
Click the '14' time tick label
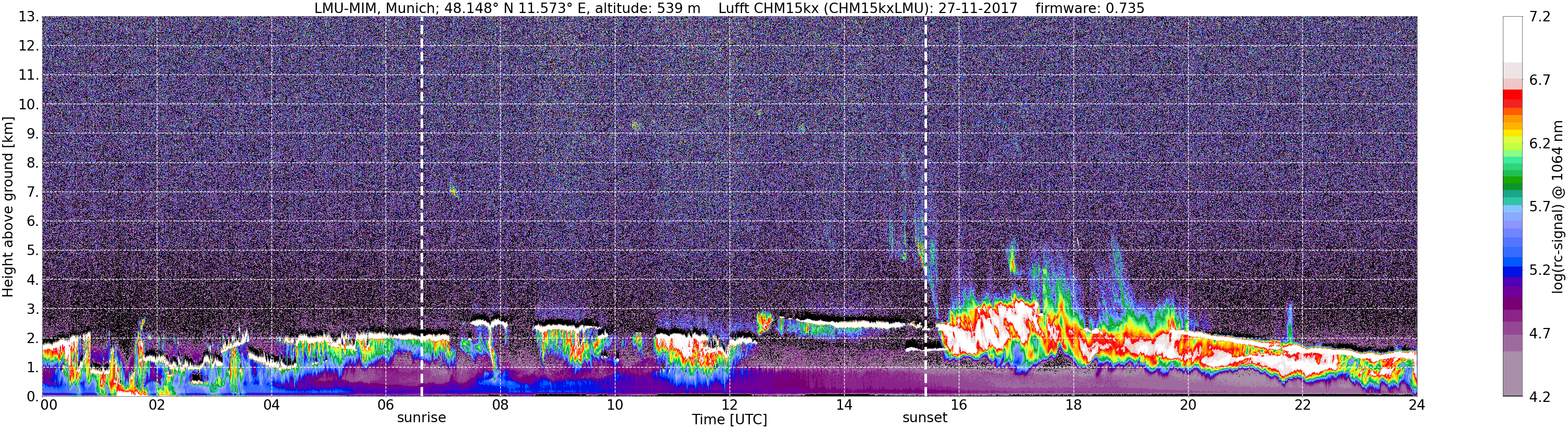coord(844,404)
